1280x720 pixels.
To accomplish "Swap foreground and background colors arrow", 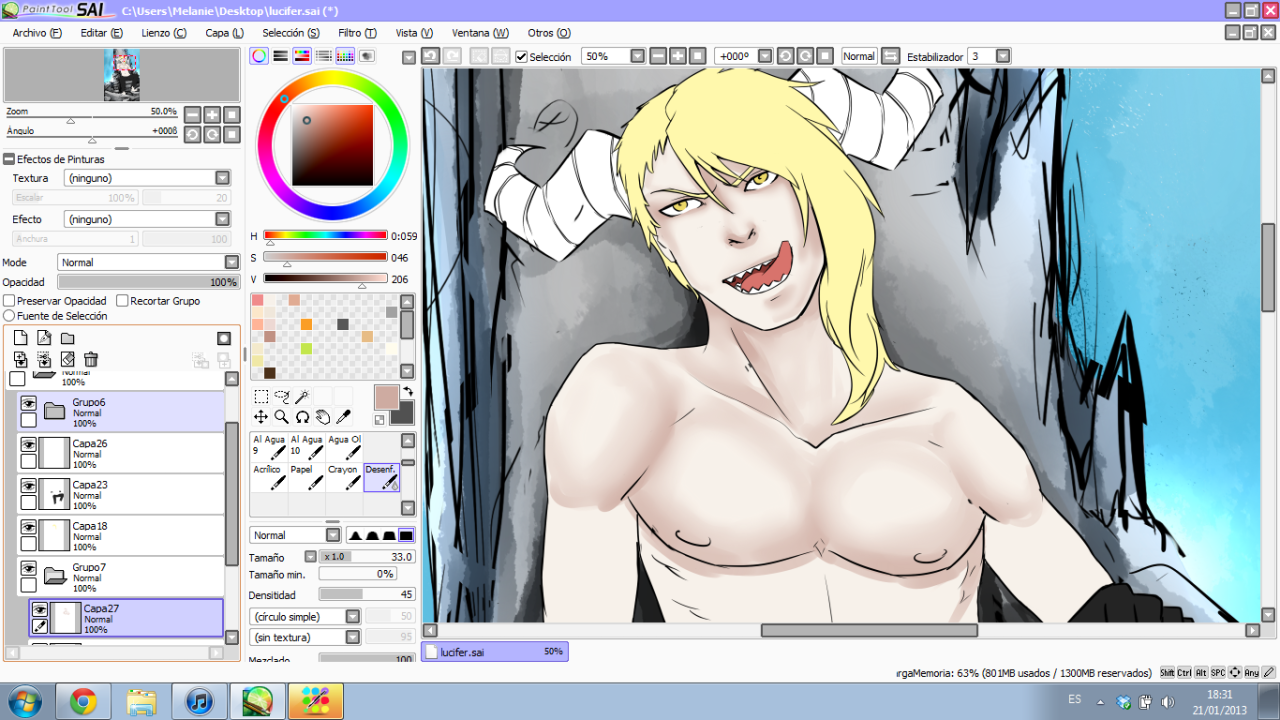I will click(x=408, y=391).
